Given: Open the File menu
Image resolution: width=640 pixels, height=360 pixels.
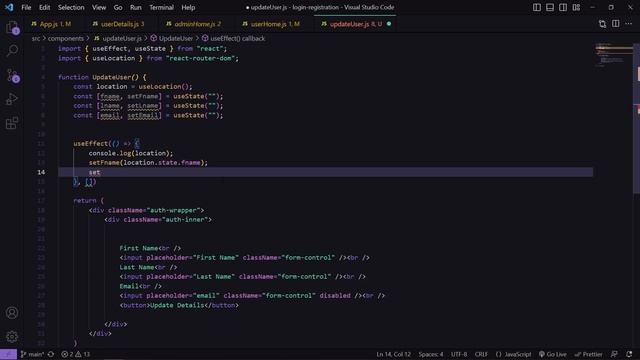Looking at the screenshot, I should tap(26, 7).
